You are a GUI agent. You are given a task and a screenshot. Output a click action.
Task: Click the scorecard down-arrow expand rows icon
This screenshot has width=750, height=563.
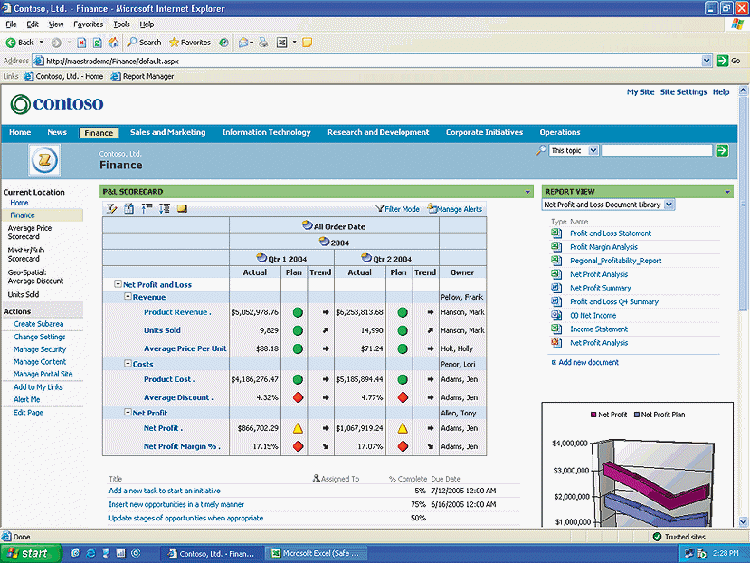pyautogui.click(x=164, y=209)
